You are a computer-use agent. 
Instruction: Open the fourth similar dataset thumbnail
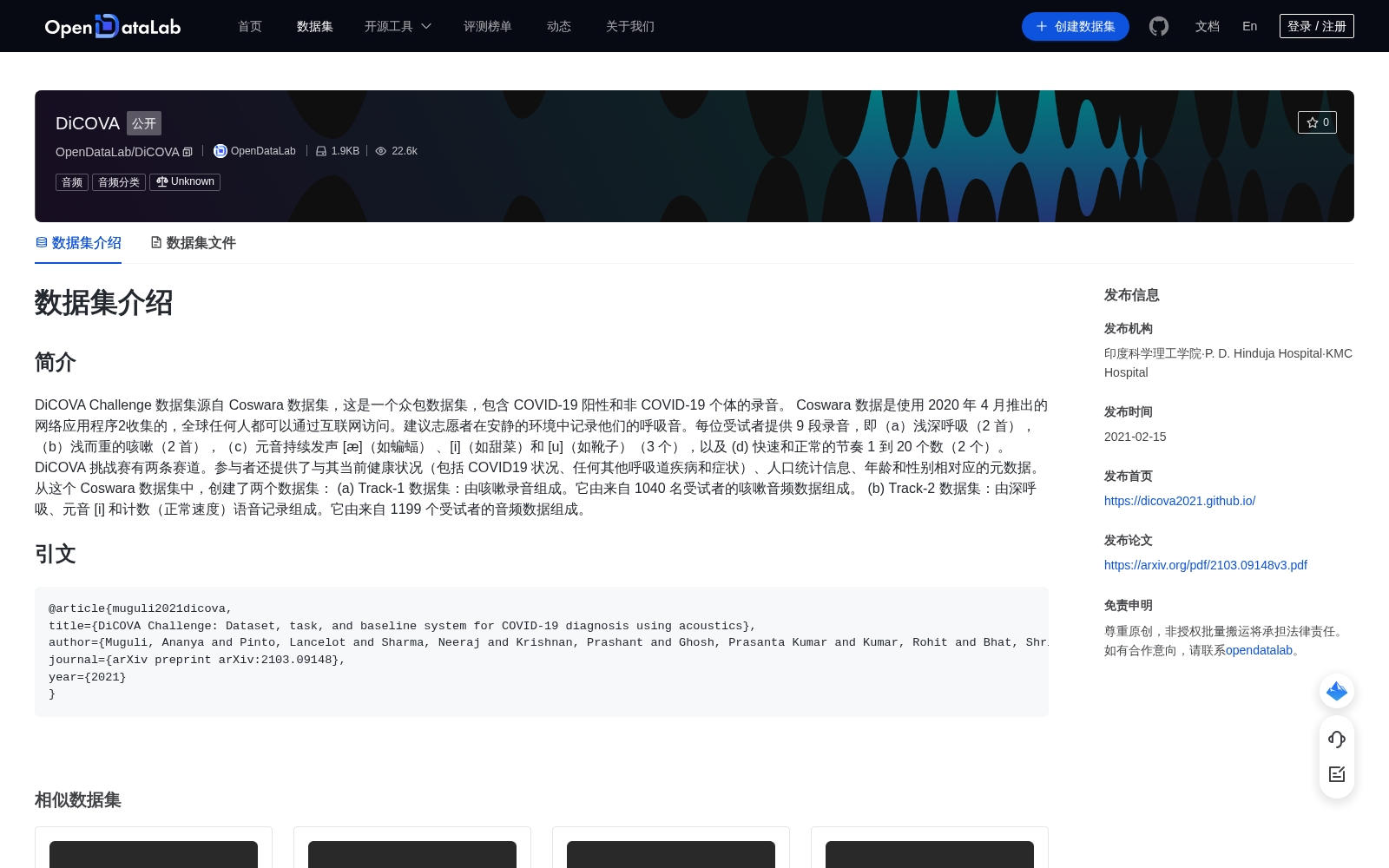click(x=930, y=854)
